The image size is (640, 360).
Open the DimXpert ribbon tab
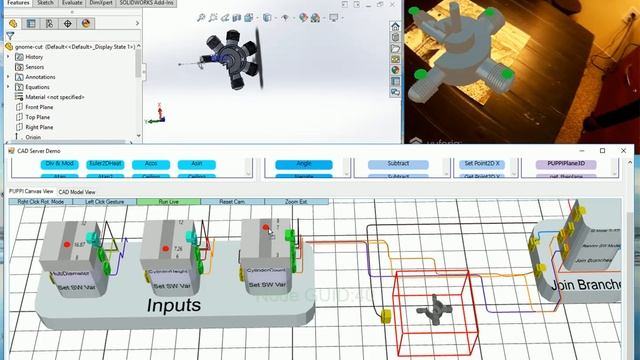point(101,3)
